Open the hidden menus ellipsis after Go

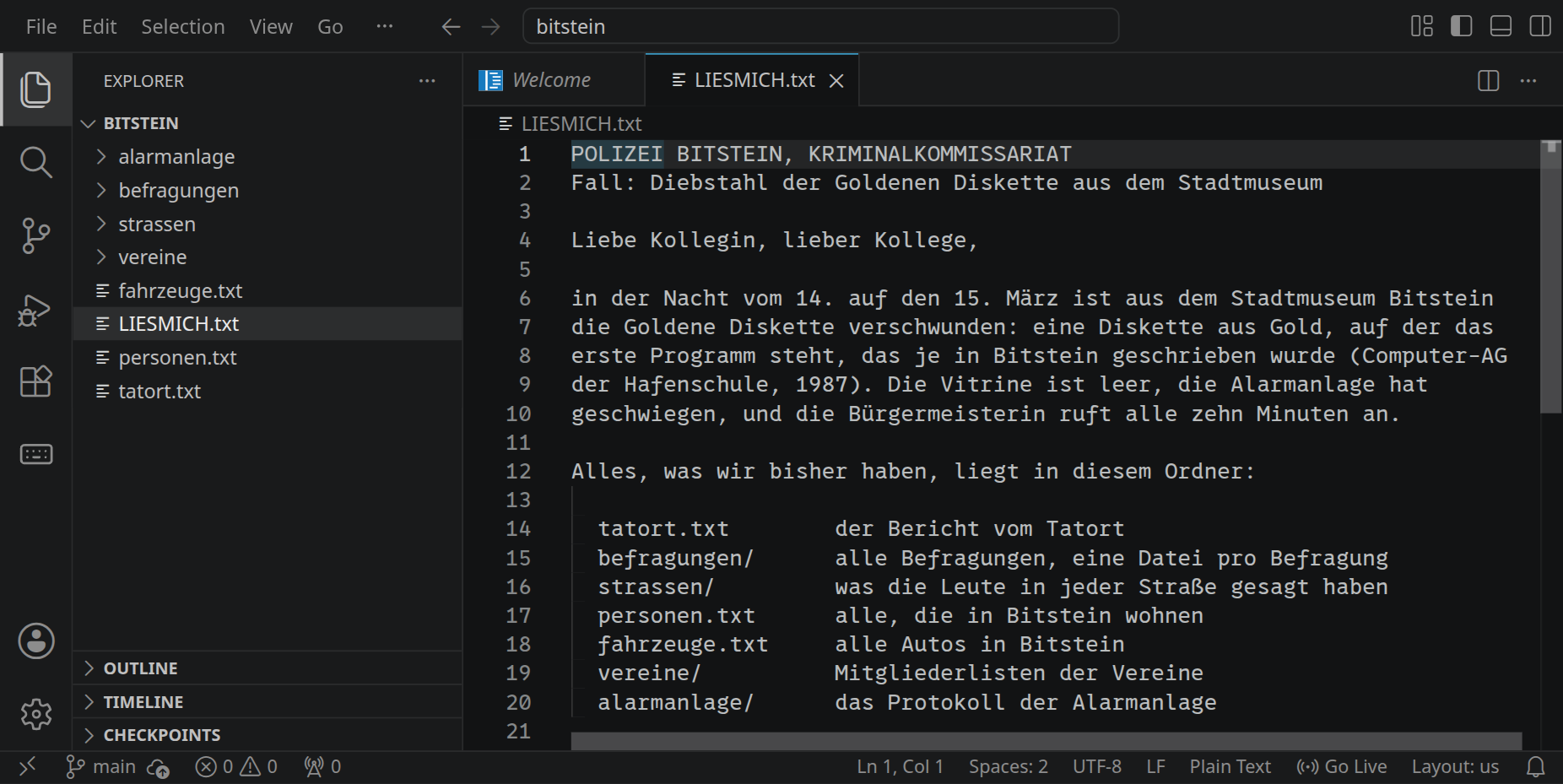click(385, 26)
